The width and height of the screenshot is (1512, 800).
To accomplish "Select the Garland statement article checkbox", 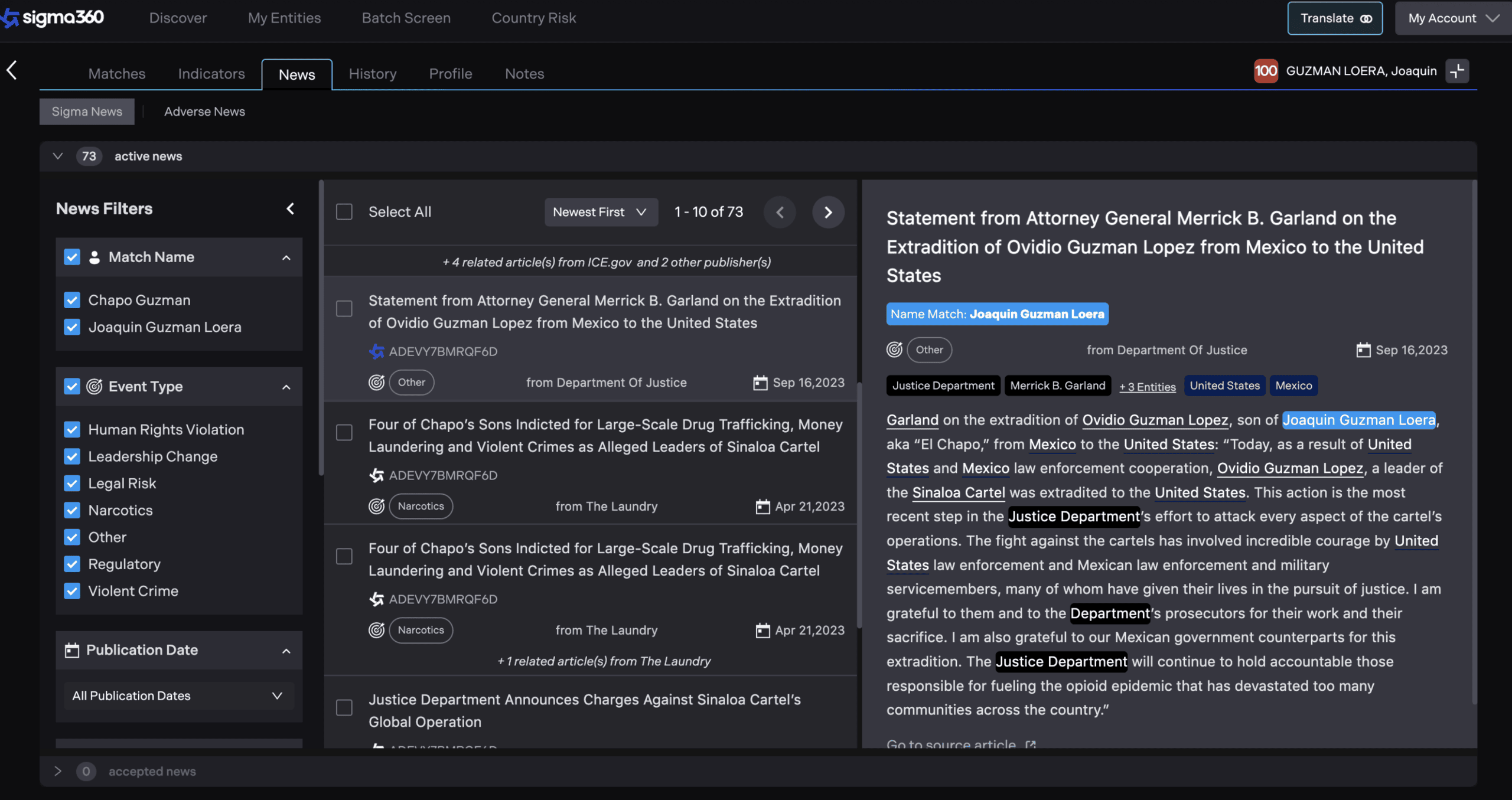I will tap(344, 309).
